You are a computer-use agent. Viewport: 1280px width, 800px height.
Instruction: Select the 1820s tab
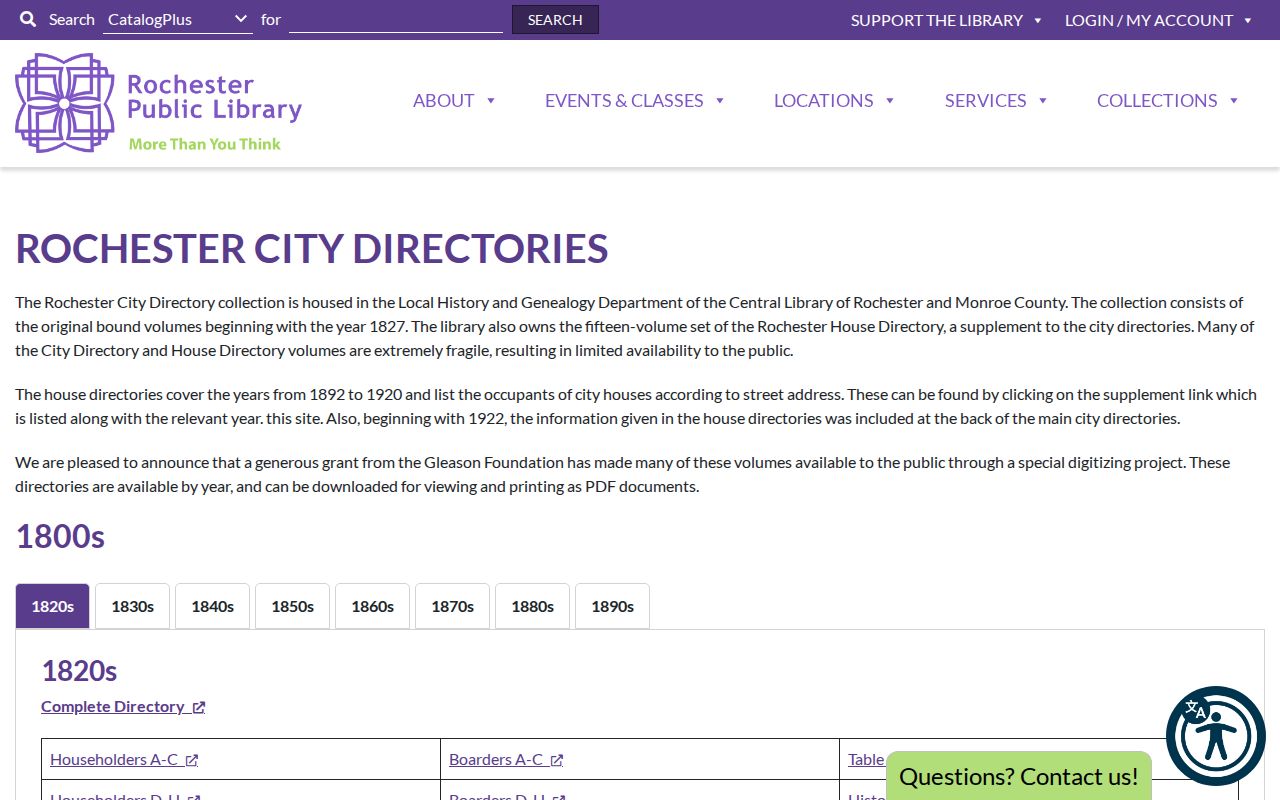(52, 606)
